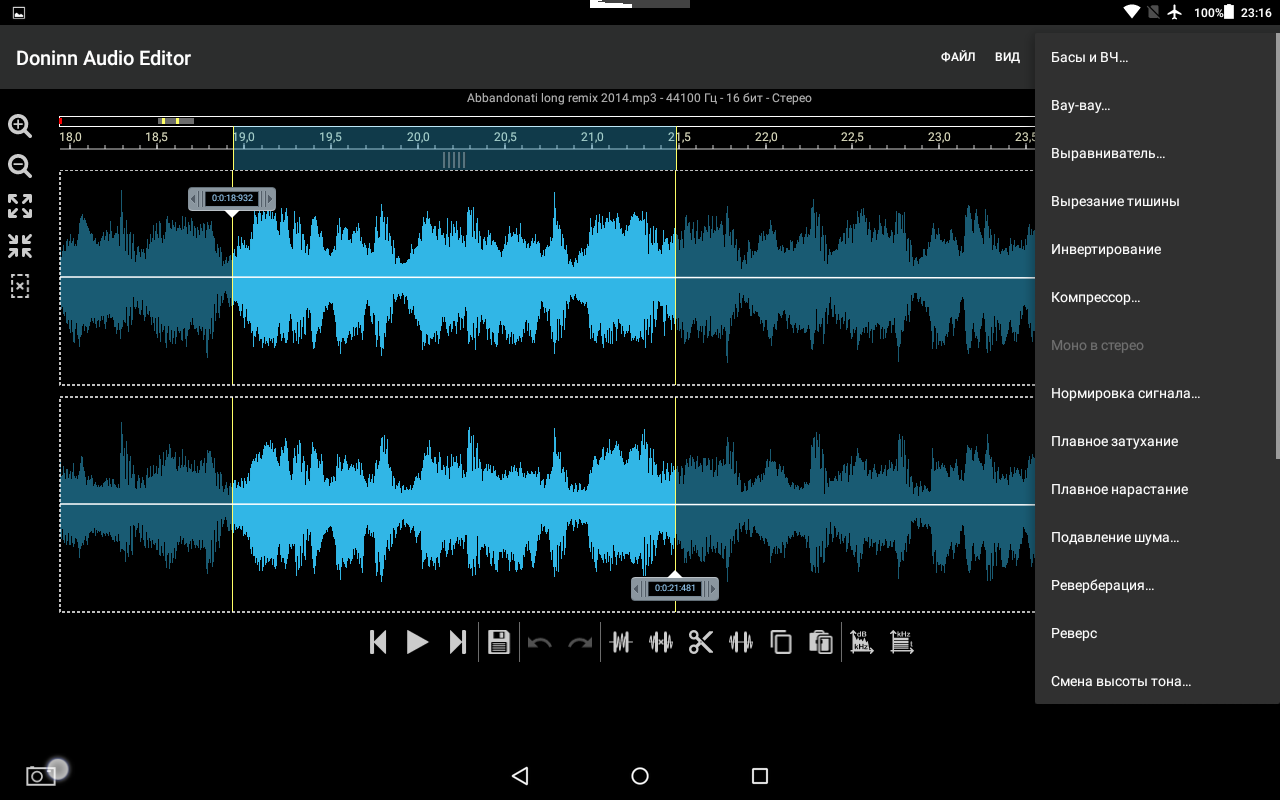The image size is (1280, 800).
Task: Zoom out of the waveform
Action: [20, 166]
